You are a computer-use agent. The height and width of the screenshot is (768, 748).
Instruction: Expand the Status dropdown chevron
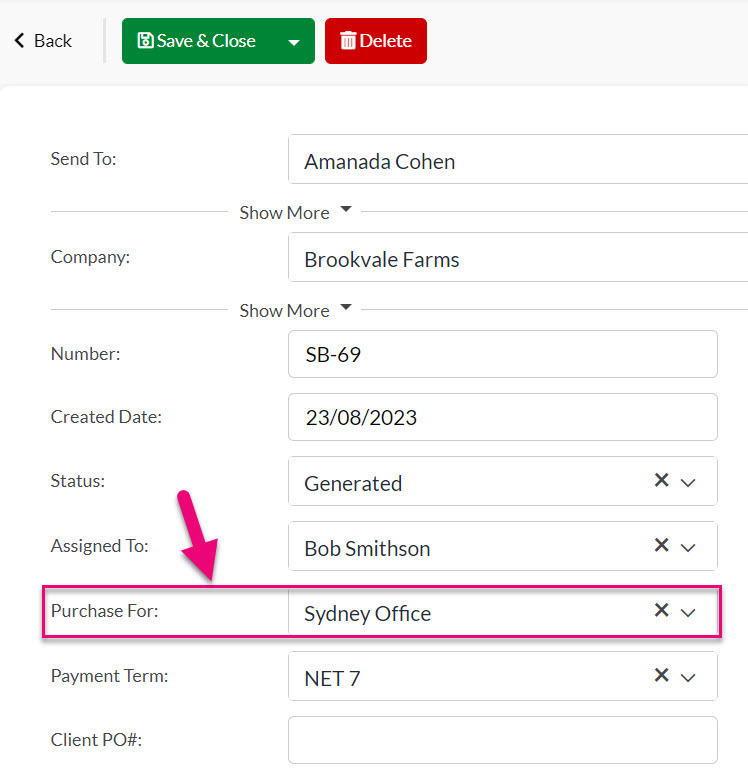(688, 482)
